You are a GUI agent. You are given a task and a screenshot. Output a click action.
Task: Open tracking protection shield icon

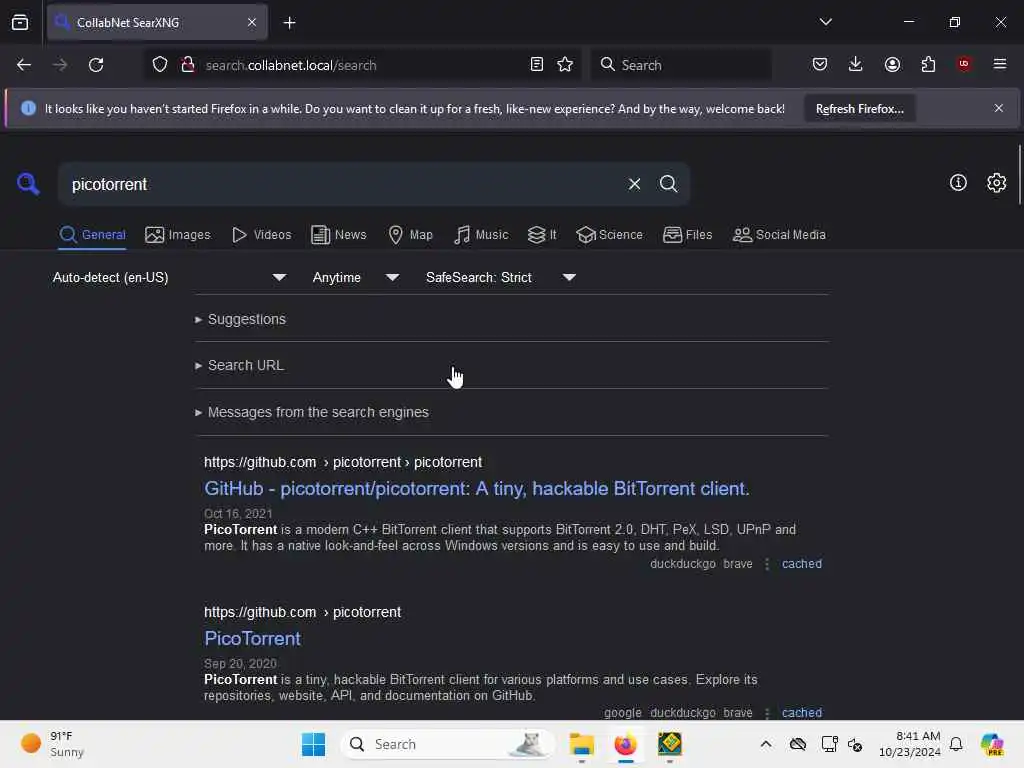160,65
